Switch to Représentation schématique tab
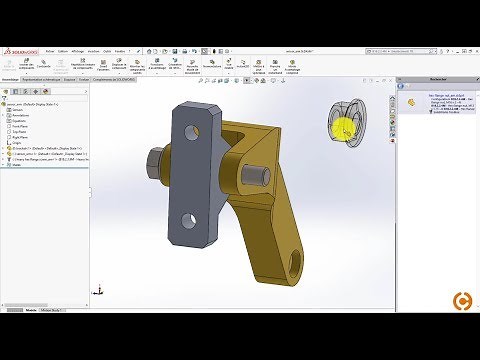 41,80
